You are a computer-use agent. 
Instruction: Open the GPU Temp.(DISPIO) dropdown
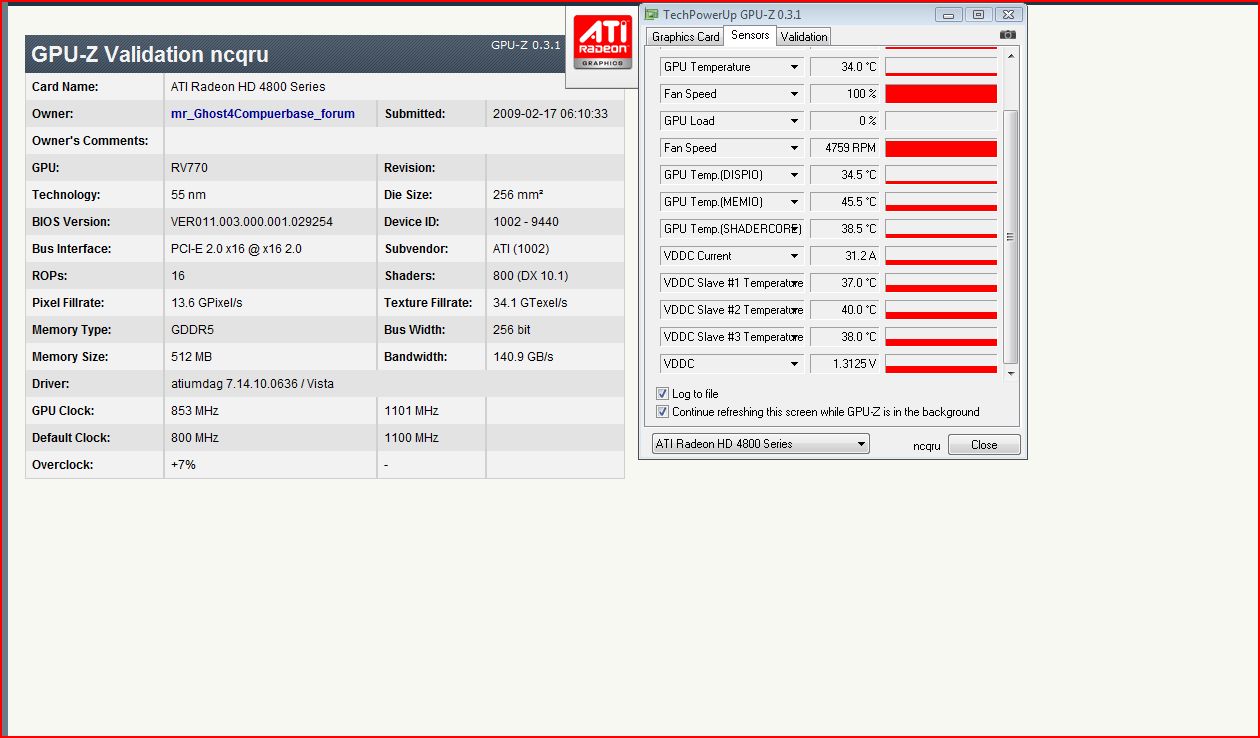(x=794, y=175)
